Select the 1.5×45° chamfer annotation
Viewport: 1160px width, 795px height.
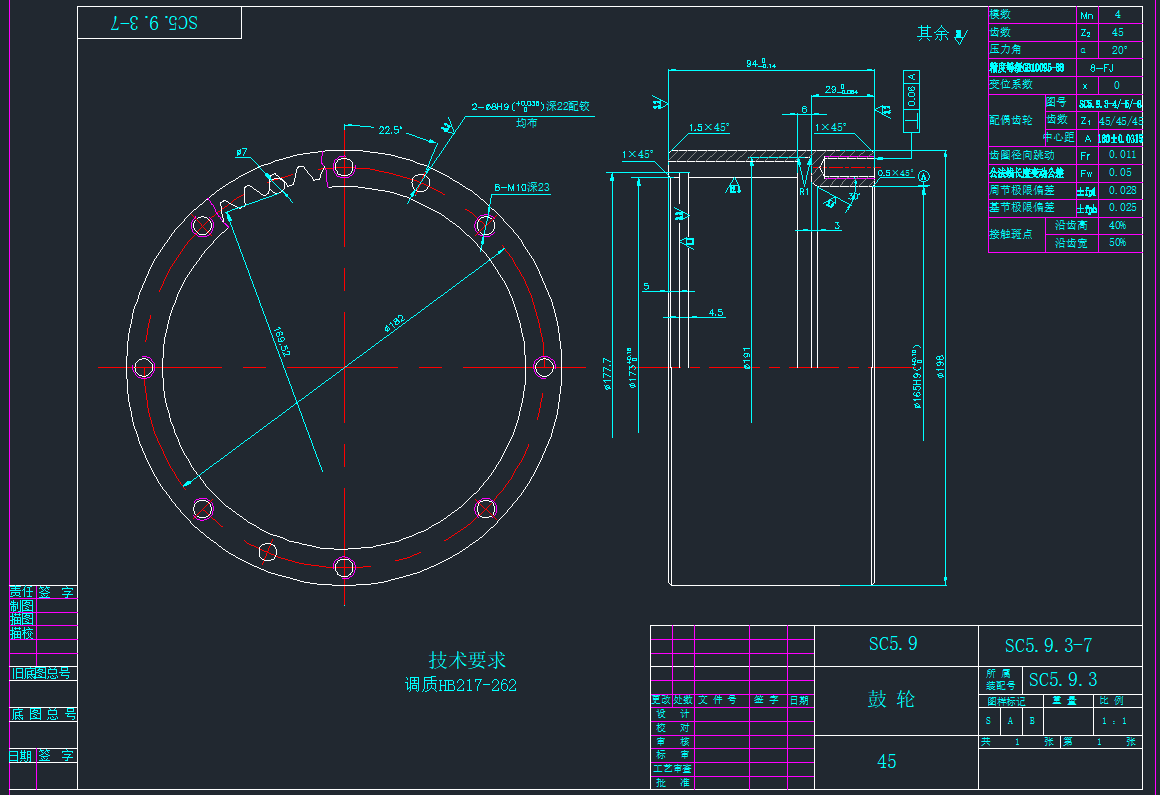[x=709, y=127]
